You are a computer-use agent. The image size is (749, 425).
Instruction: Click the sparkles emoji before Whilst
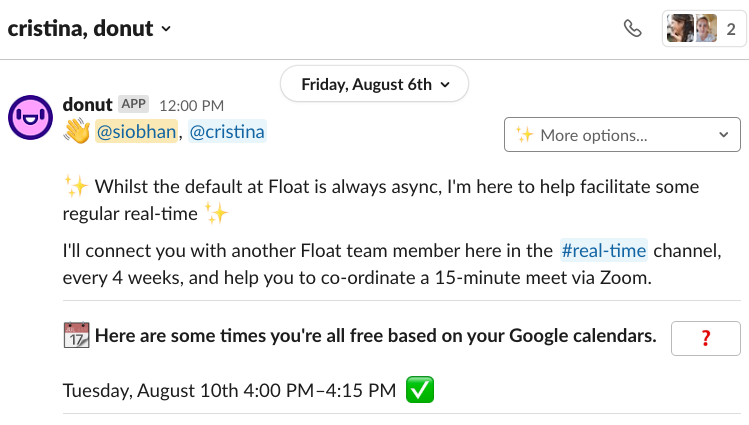click(76, 186)
